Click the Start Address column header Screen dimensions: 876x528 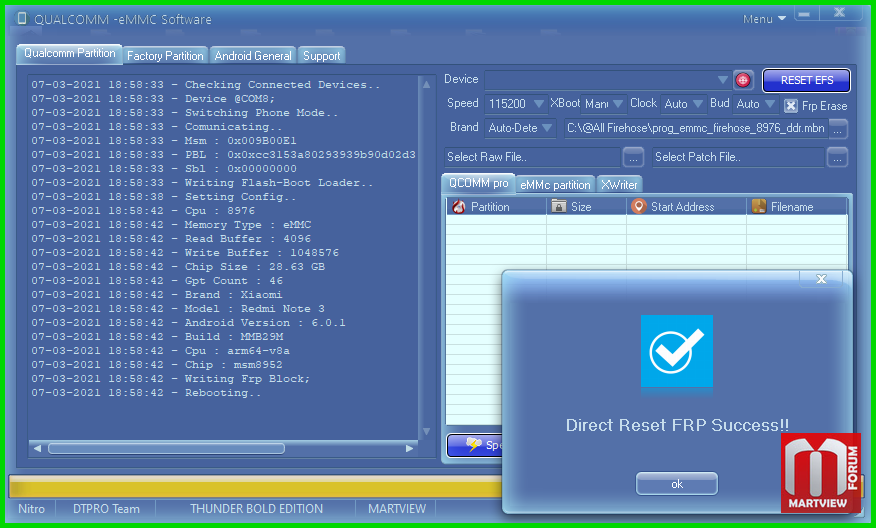[x=686, y=206]
